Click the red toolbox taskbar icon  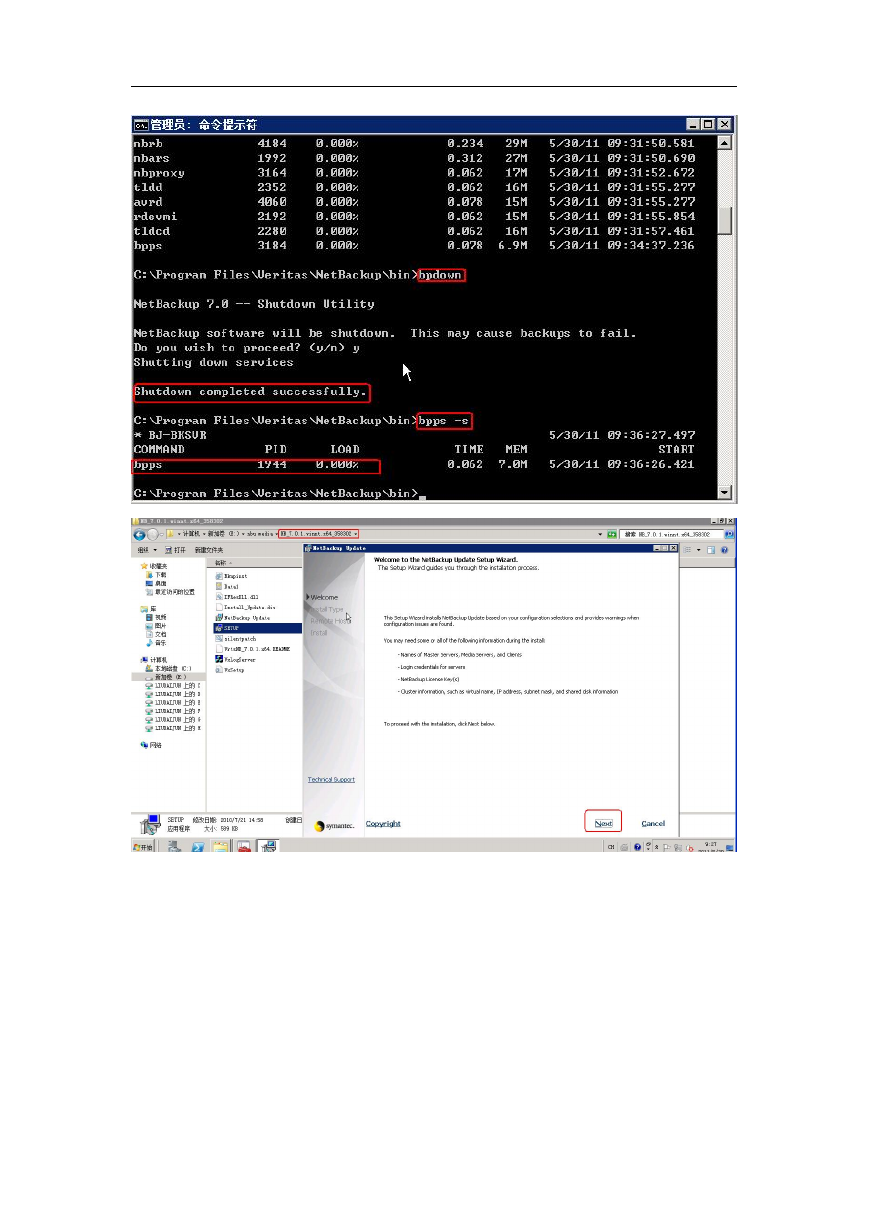tap(244, 846)
